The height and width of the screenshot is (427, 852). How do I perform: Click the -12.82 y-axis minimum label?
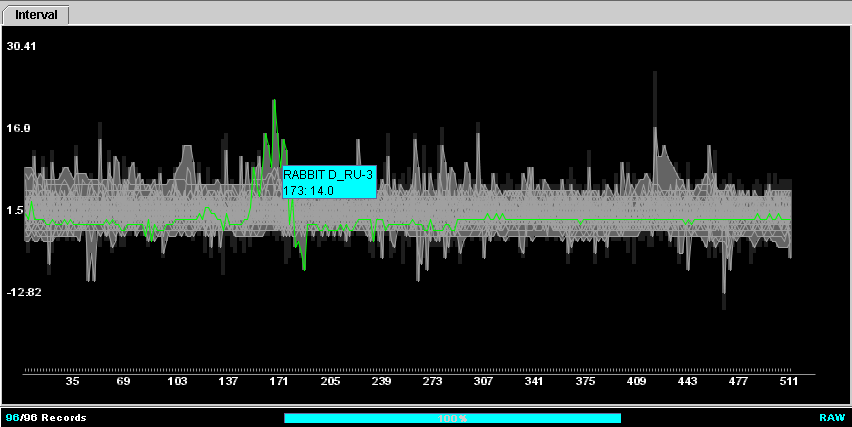22,292
